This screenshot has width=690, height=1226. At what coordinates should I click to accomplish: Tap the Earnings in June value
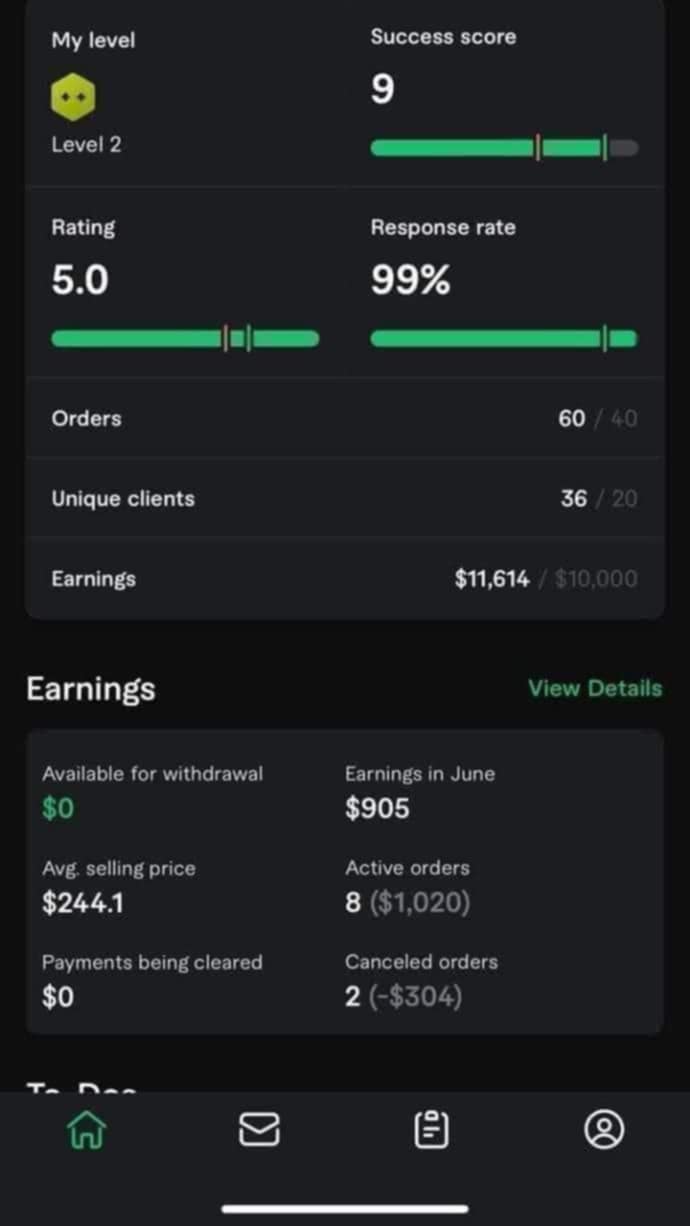tap(377, 808)
